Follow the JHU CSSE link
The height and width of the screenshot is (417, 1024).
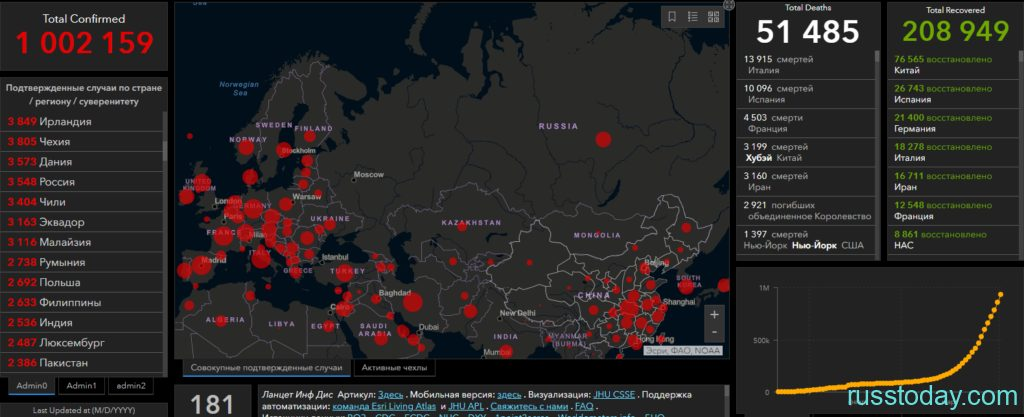(x=614, y=395)
